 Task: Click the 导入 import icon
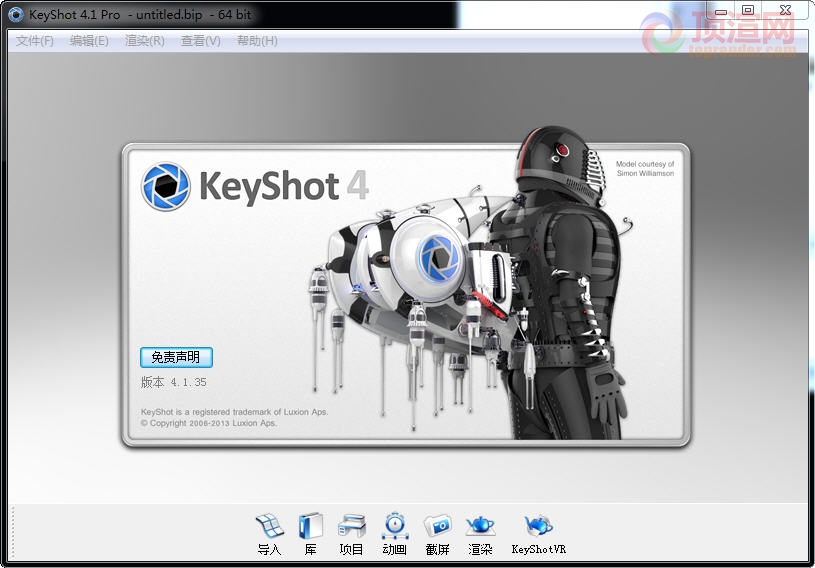[269, 534]
